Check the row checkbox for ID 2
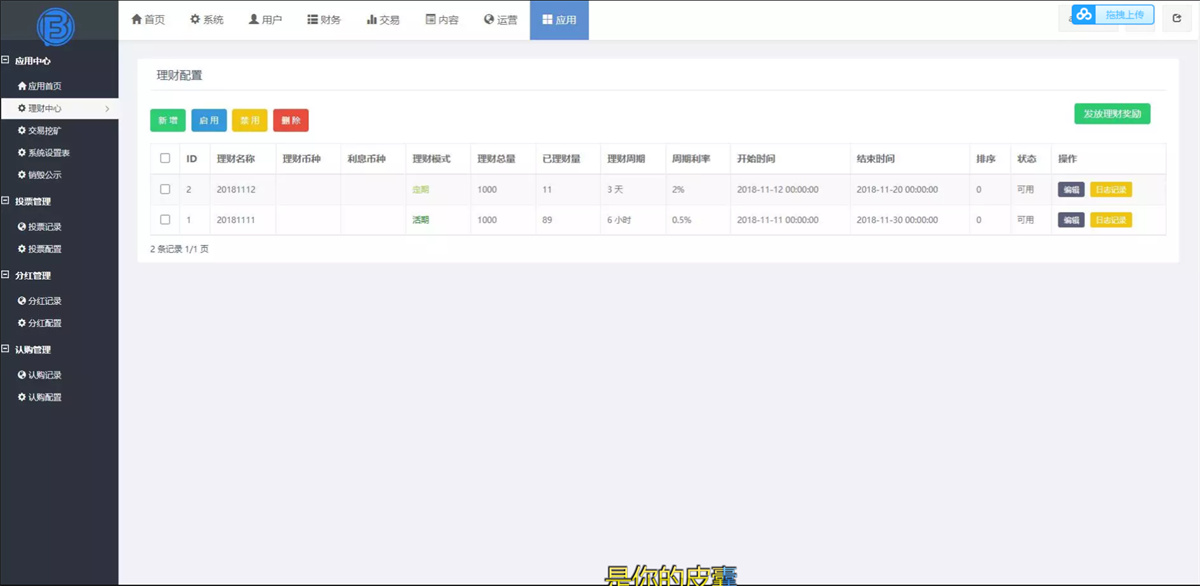1200x586 pixels. coord(166,187)
